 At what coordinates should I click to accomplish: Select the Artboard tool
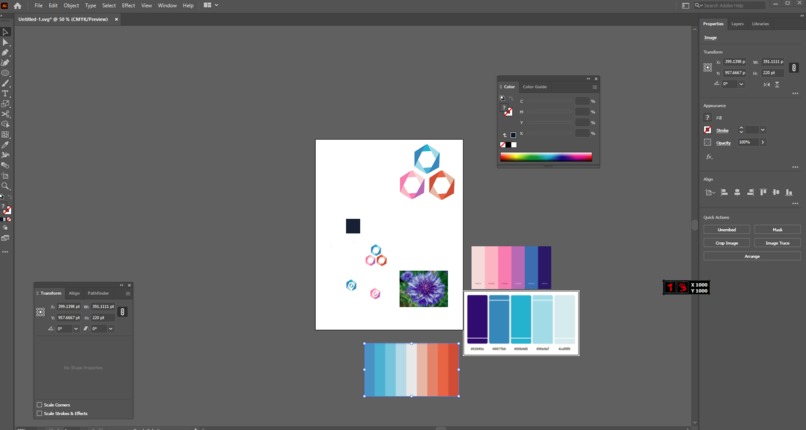[6, 176]
